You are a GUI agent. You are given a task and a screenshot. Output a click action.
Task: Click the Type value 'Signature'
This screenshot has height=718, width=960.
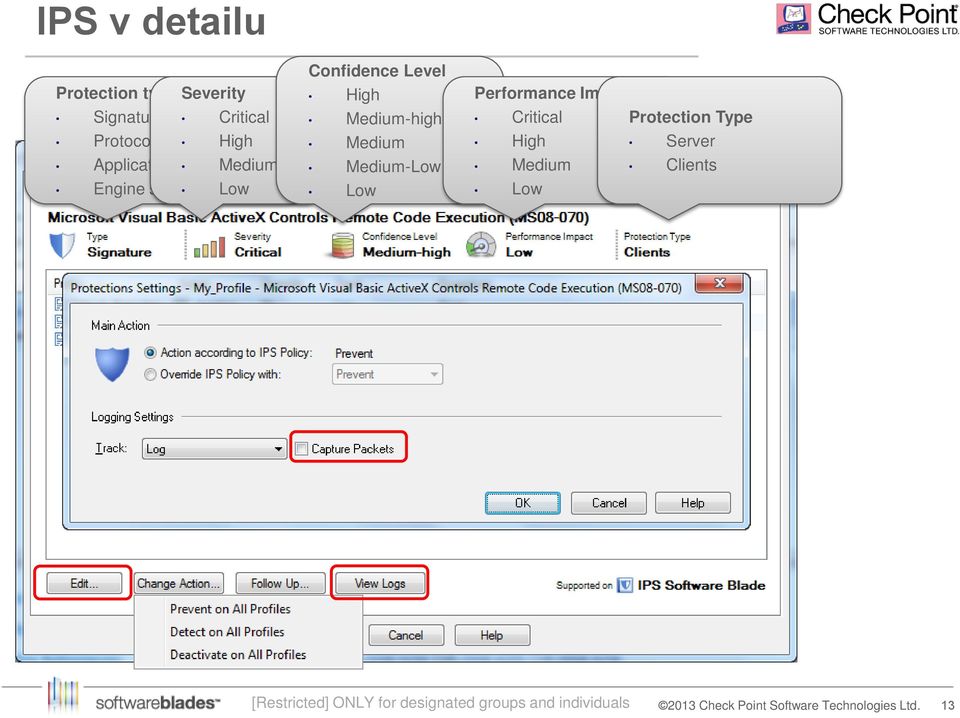coord(119,252)
